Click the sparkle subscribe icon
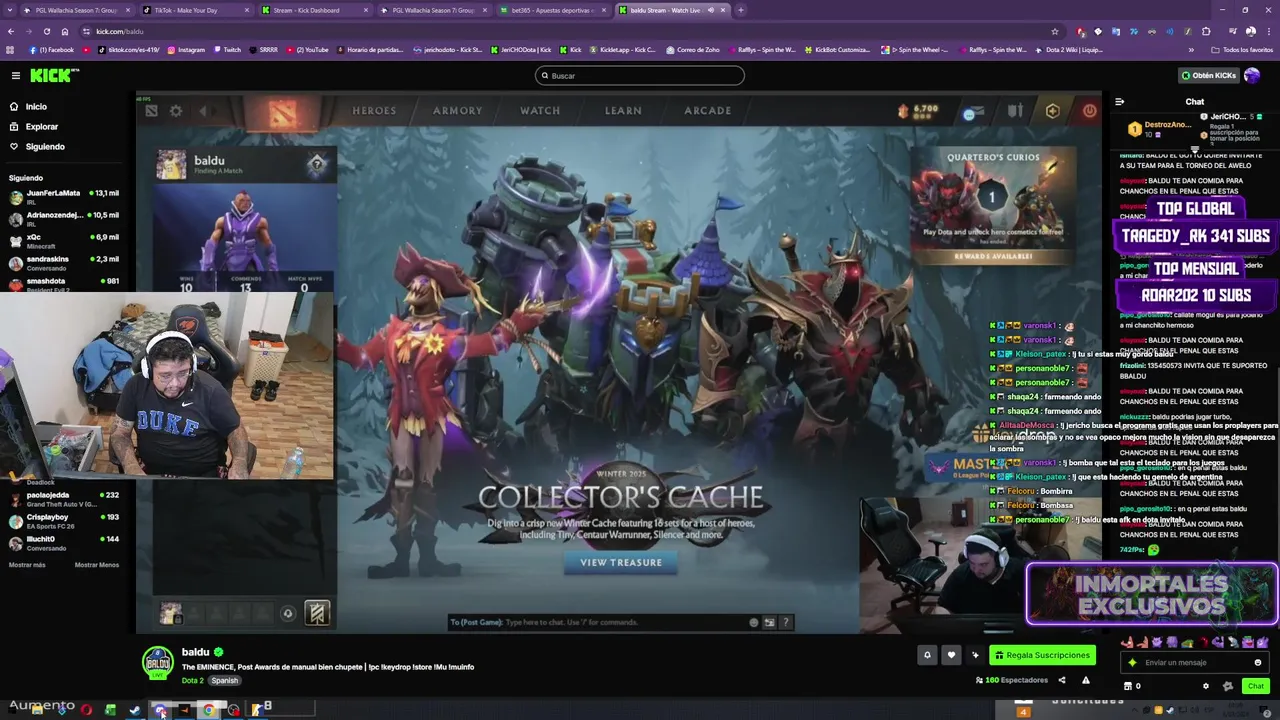1280x720 pixels. (x=975, y=655)
